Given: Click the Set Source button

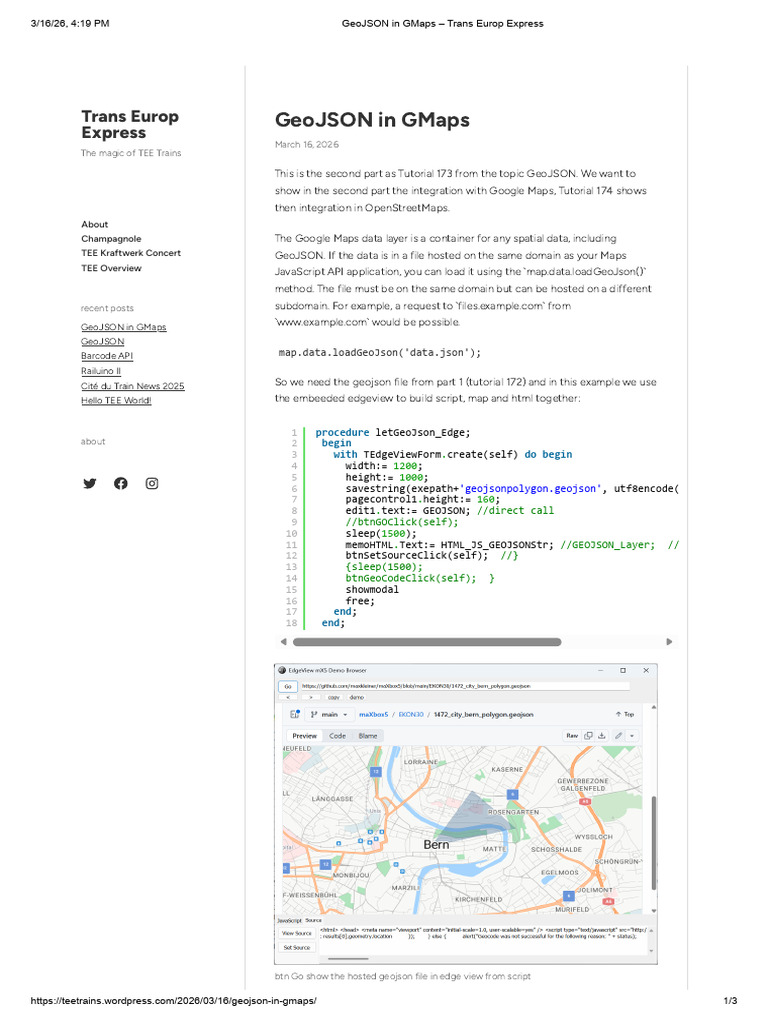Looking at the screenshot, I should click(297, 948).
